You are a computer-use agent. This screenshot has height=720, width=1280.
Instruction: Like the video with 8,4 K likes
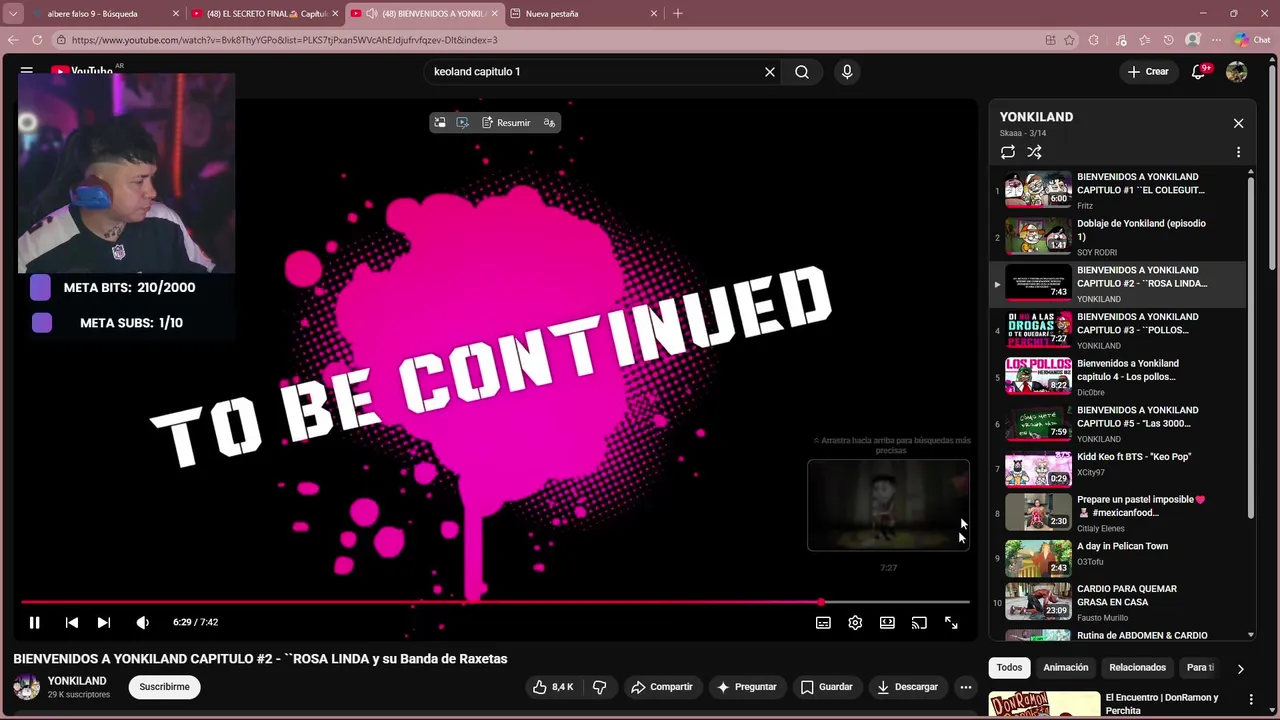553,687
